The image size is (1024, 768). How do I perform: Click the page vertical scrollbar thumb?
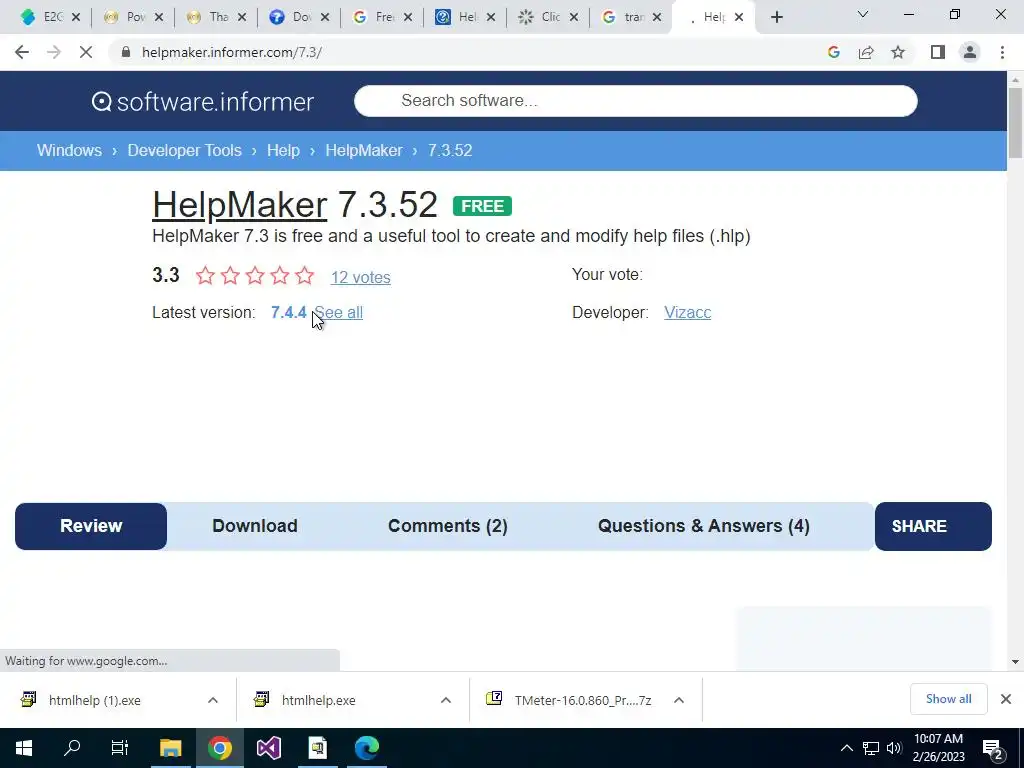pos(1015,123)
